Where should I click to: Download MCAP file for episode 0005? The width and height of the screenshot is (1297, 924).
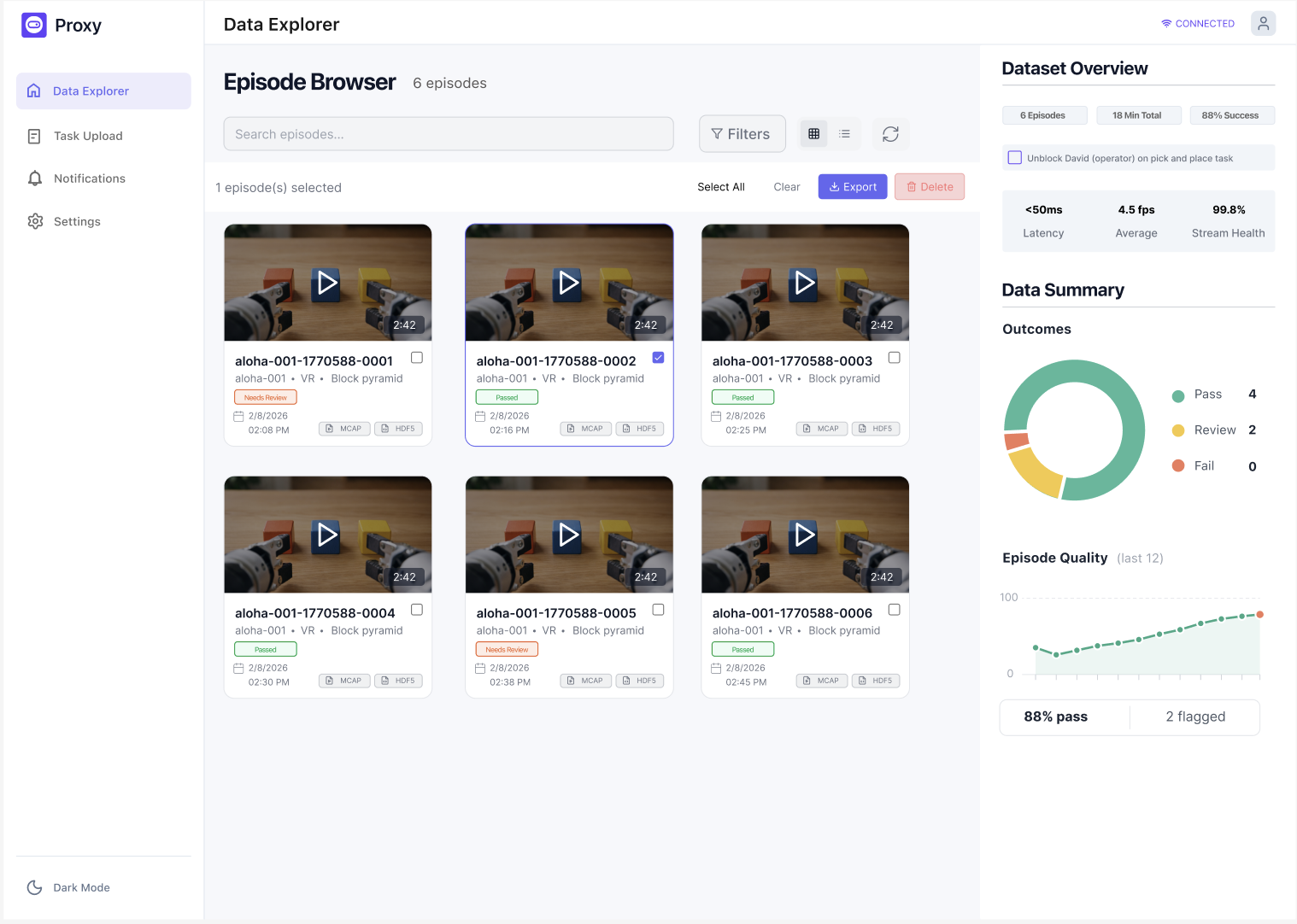(x=586, y=681)
